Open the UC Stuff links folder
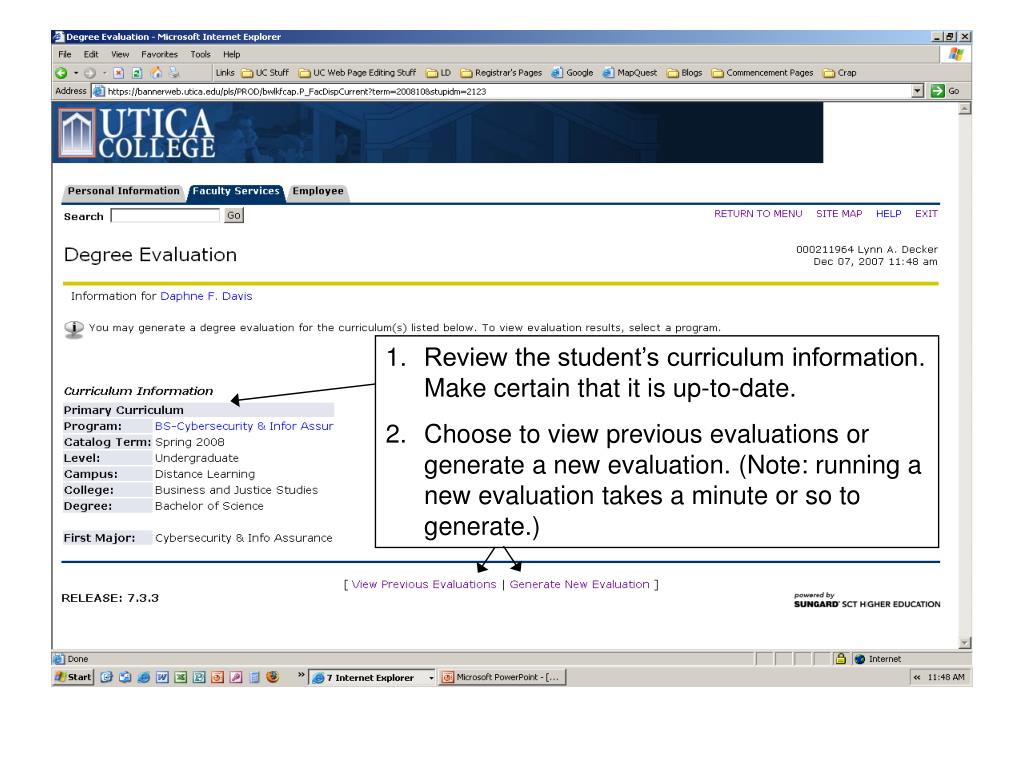Viewport: 1024px width, 768px height. point(264,73)
